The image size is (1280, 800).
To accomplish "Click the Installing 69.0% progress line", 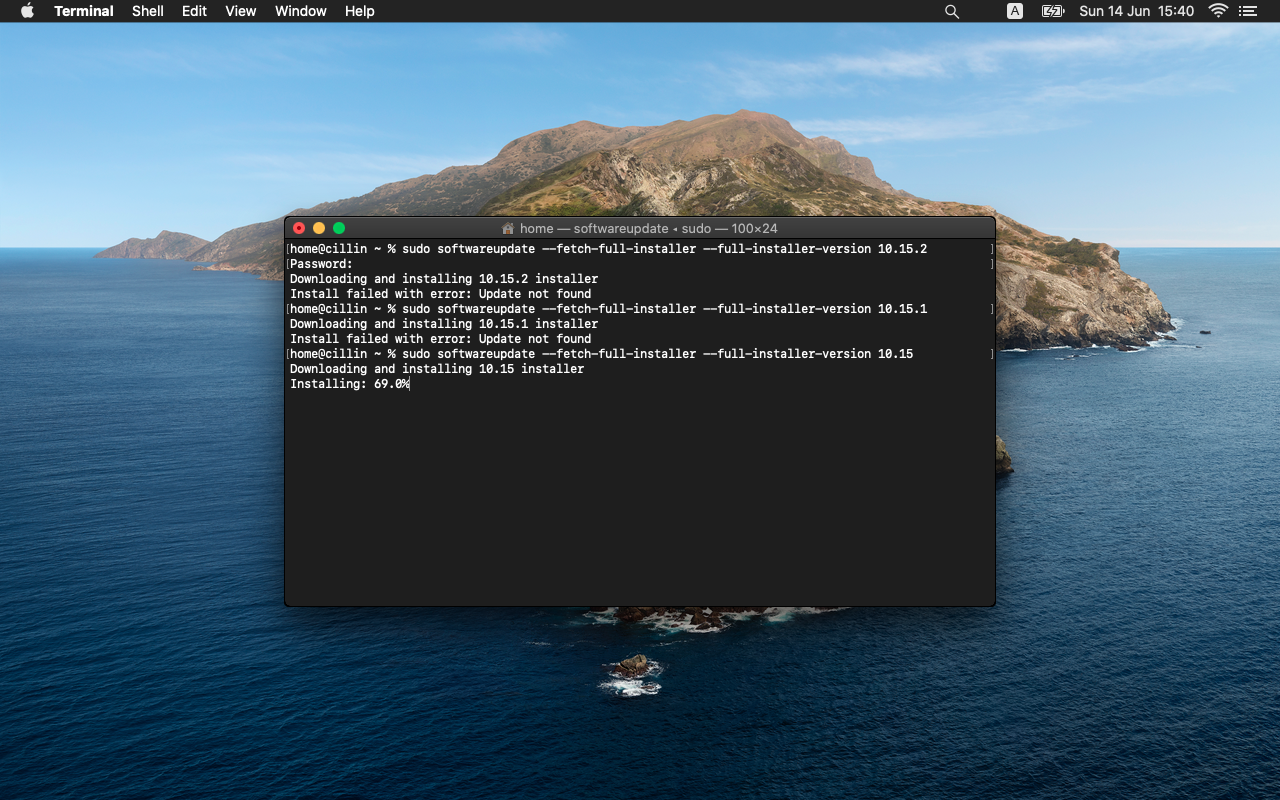I will [349, 384].
